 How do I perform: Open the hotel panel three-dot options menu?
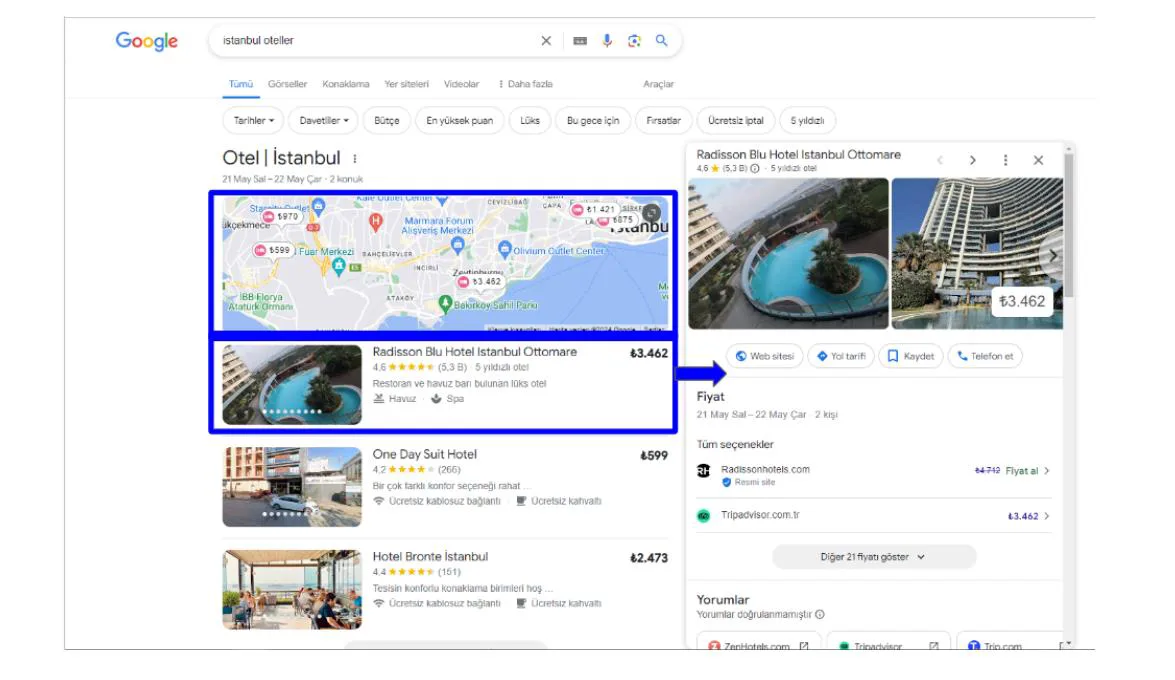click(x=1006, y=160)
